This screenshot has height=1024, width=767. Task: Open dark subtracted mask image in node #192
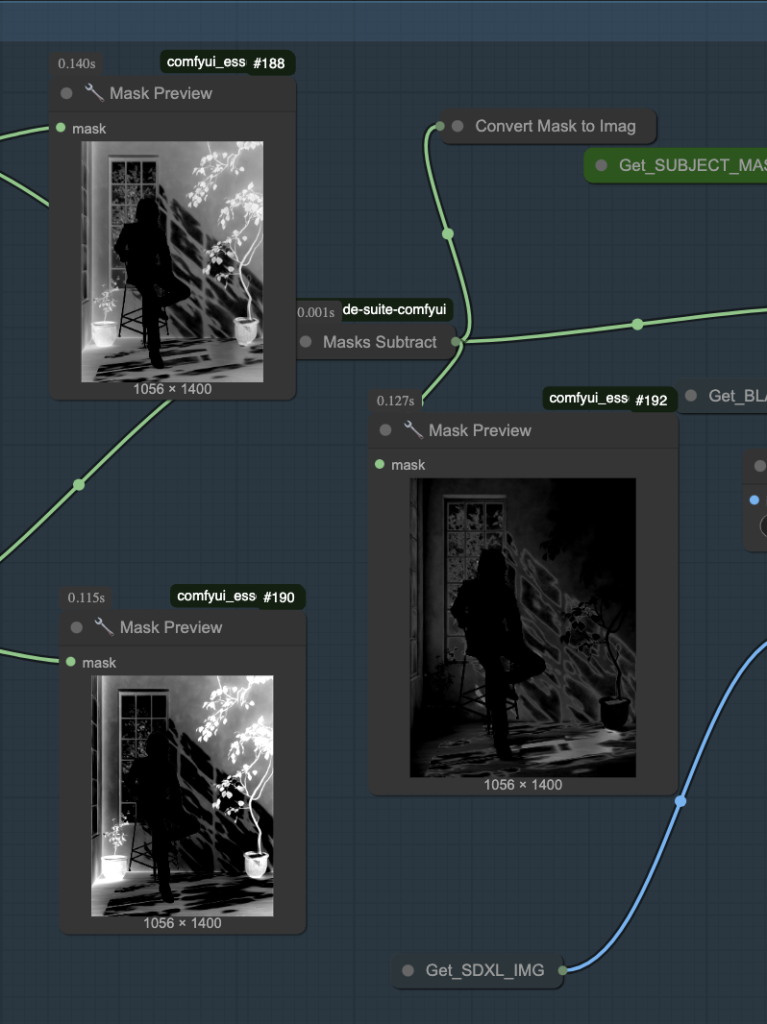[x=523, y=628]
